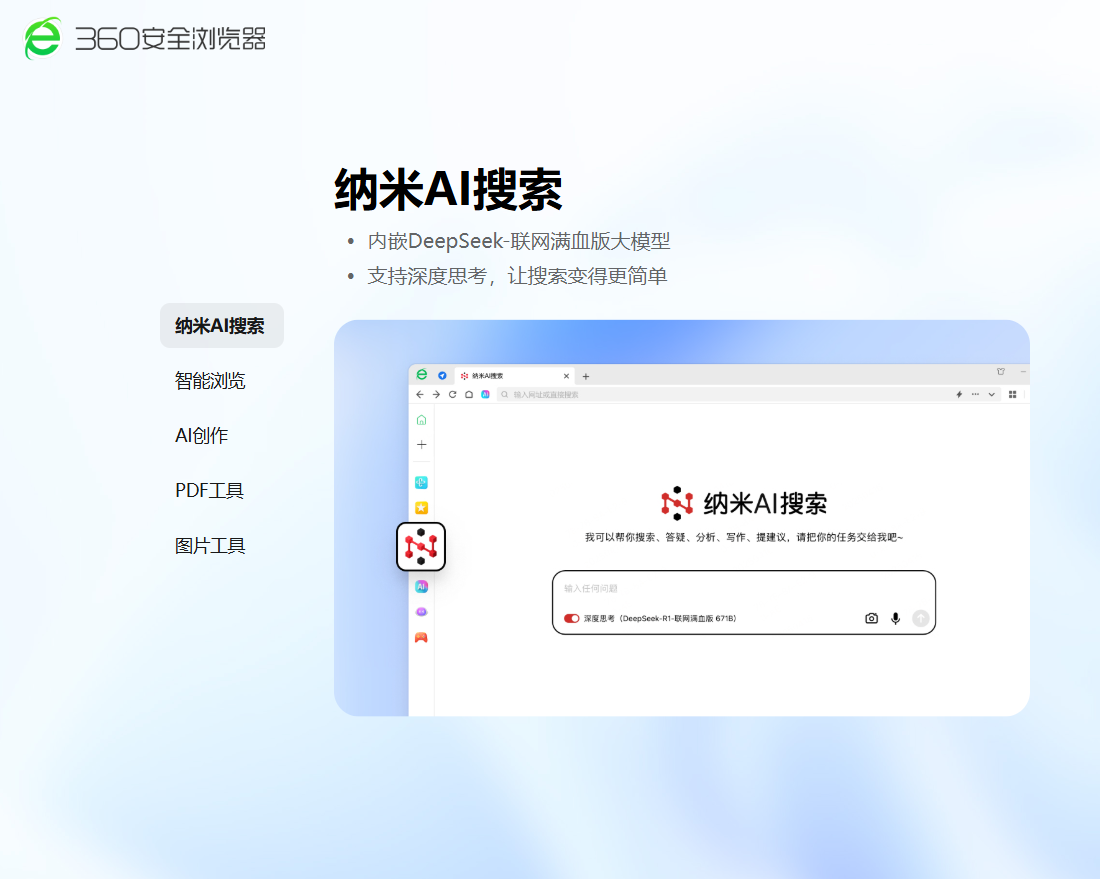Screen dimensions: 1100x879
Task: Open the red gamepad sidebar icon
Action: click(422, 637)
